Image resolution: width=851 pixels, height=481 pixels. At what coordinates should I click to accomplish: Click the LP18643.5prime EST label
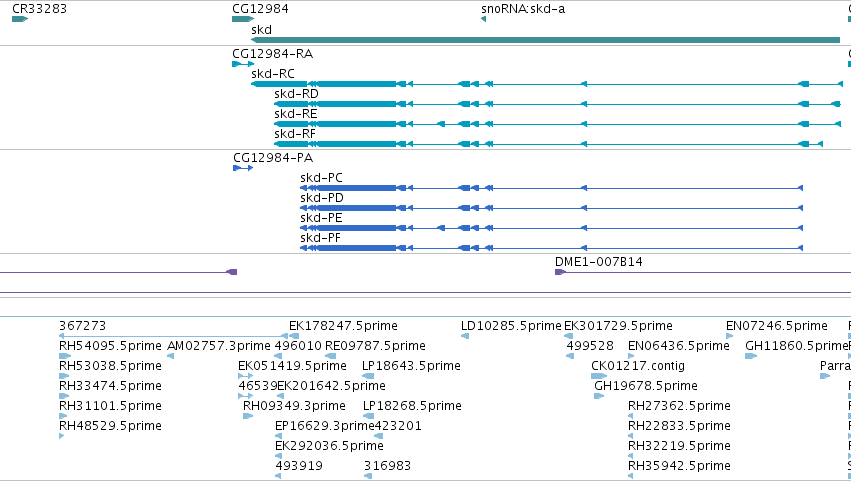411,366
